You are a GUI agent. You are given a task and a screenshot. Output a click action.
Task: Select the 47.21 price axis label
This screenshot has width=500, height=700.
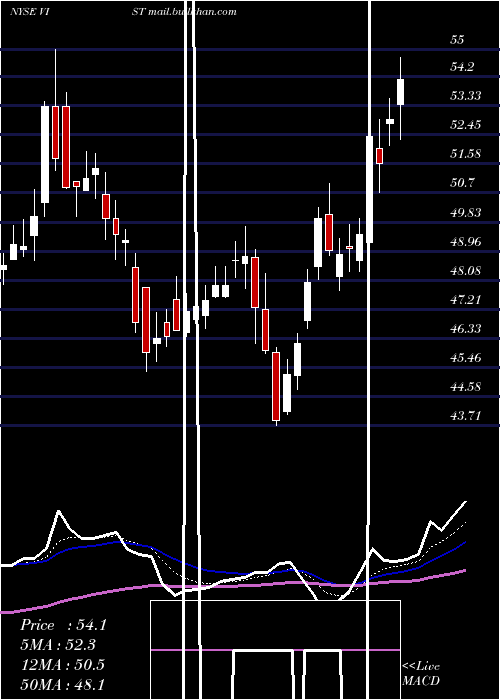click(x=466, y=300)
